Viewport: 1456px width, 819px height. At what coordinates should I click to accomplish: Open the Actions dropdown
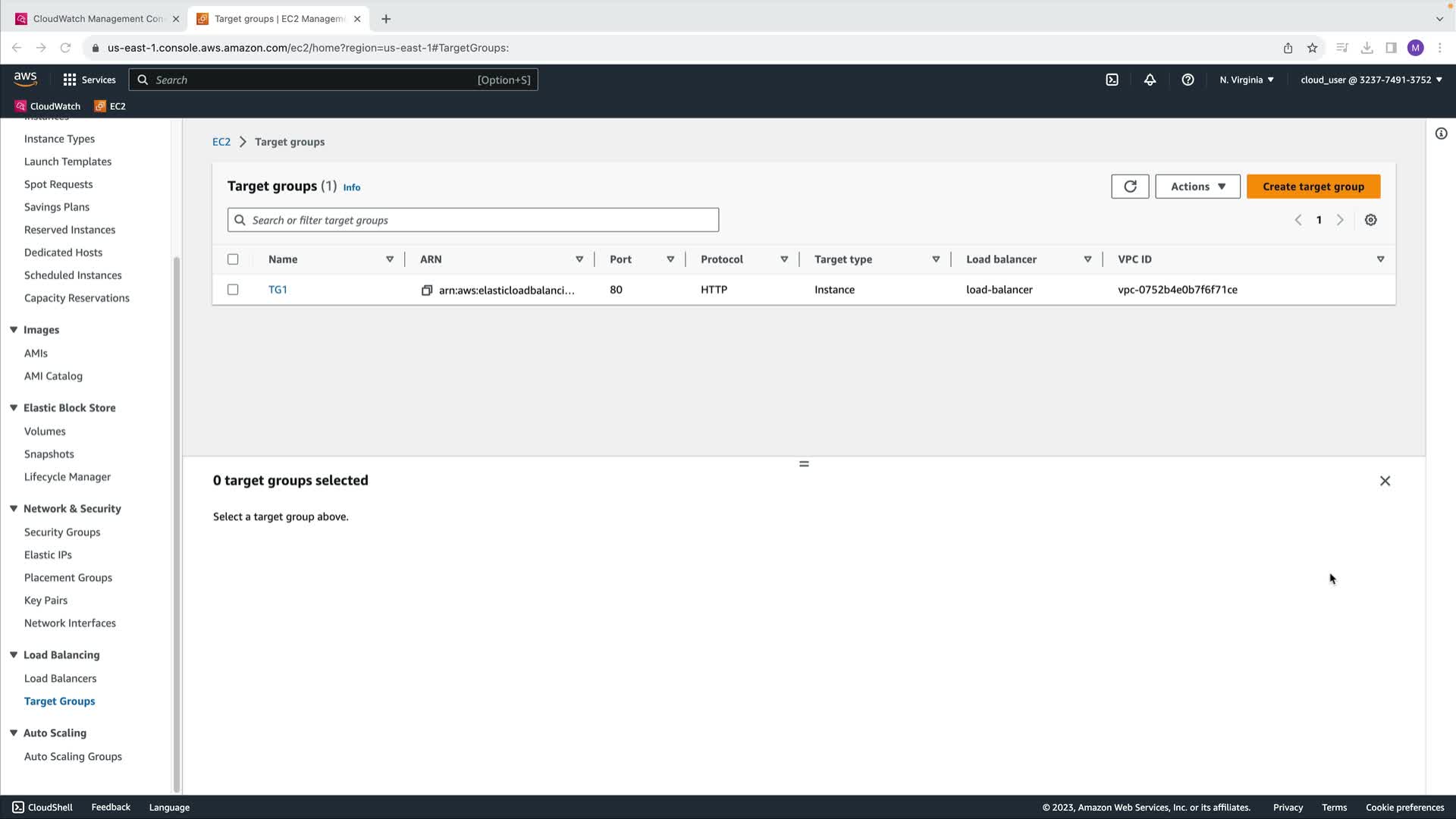[x=1197, y=187]
